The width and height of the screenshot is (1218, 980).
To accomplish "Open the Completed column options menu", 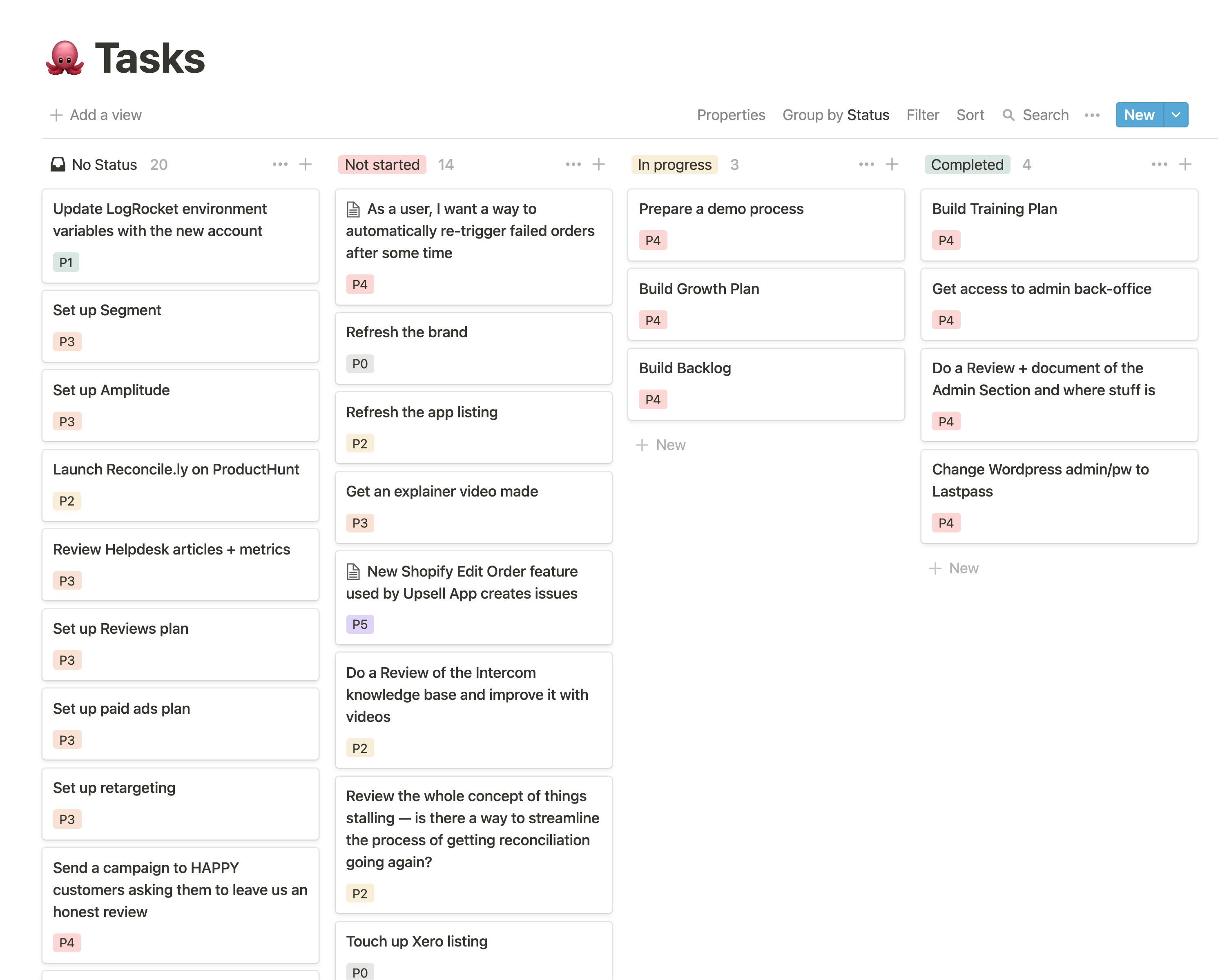I will [1159, 165].
